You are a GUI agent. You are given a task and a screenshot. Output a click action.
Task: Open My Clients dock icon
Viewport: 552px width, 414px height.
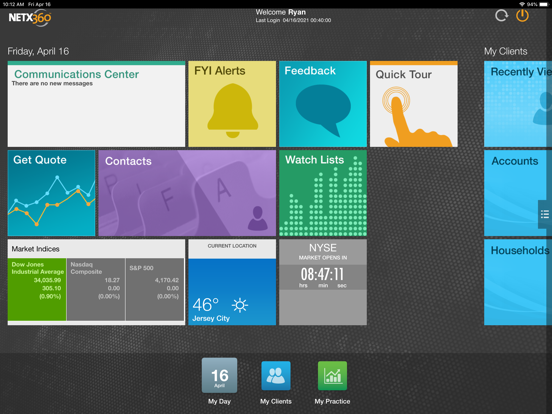(276, 376)
